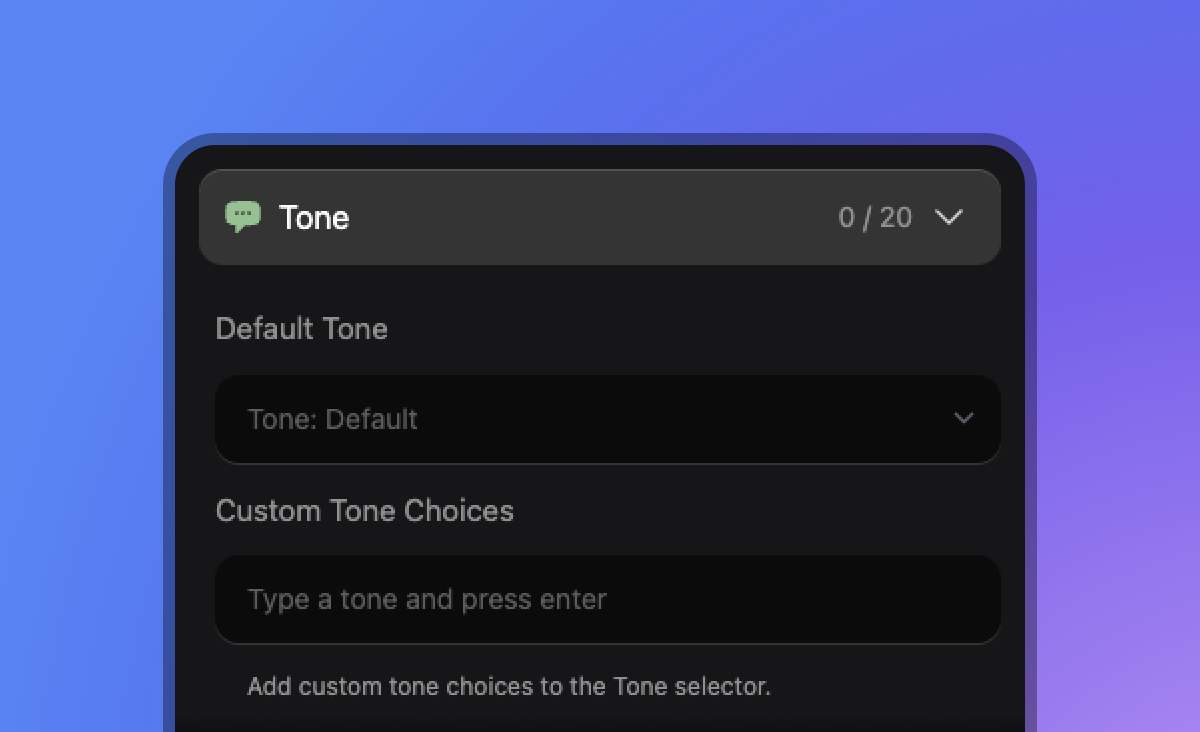Focus the "Type a tone and press enter" field
The image size is (1200, 732).
pyautogui.click(x=607, y=599)
